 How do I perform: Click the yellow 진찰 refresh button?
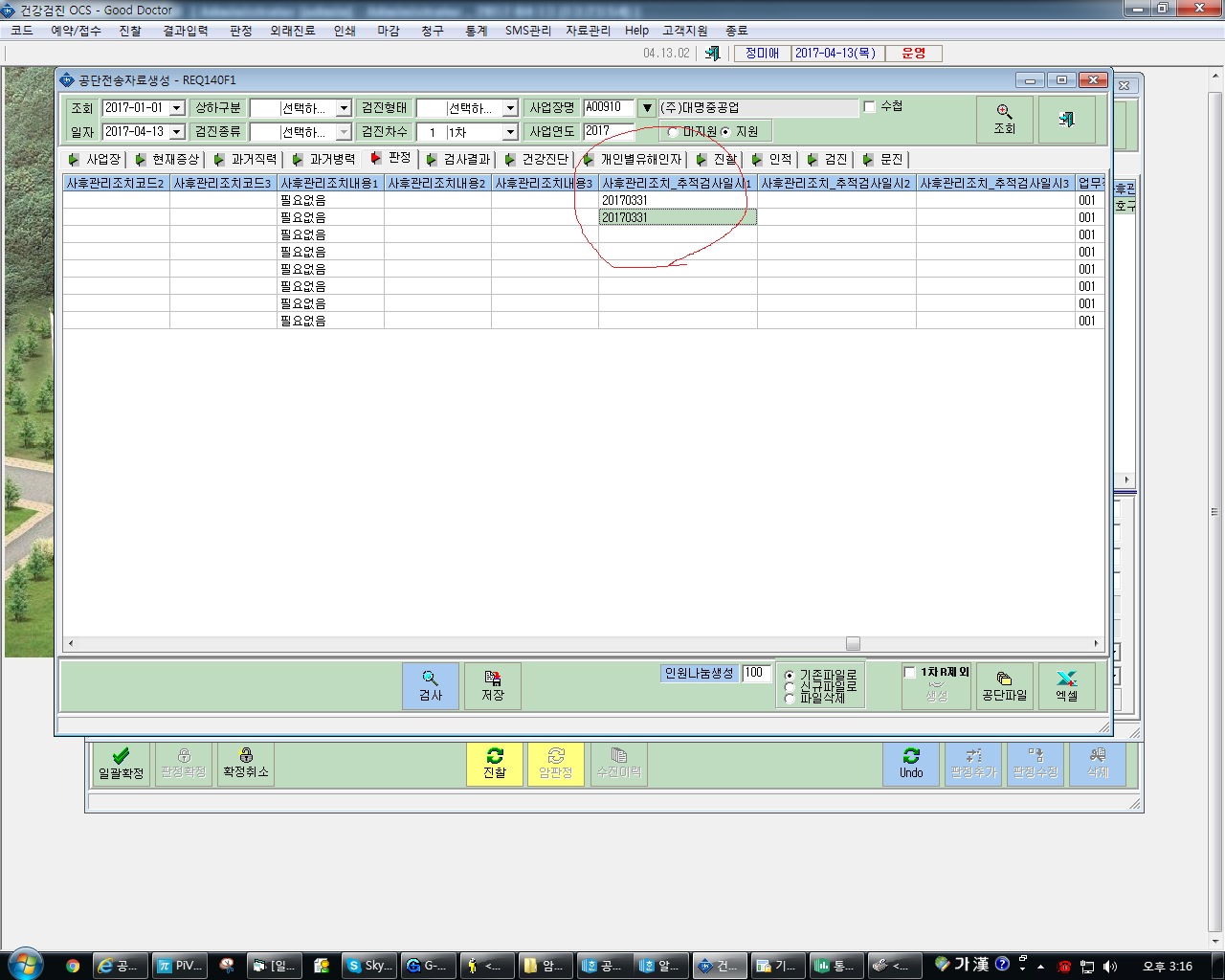(x=495, y=764)
